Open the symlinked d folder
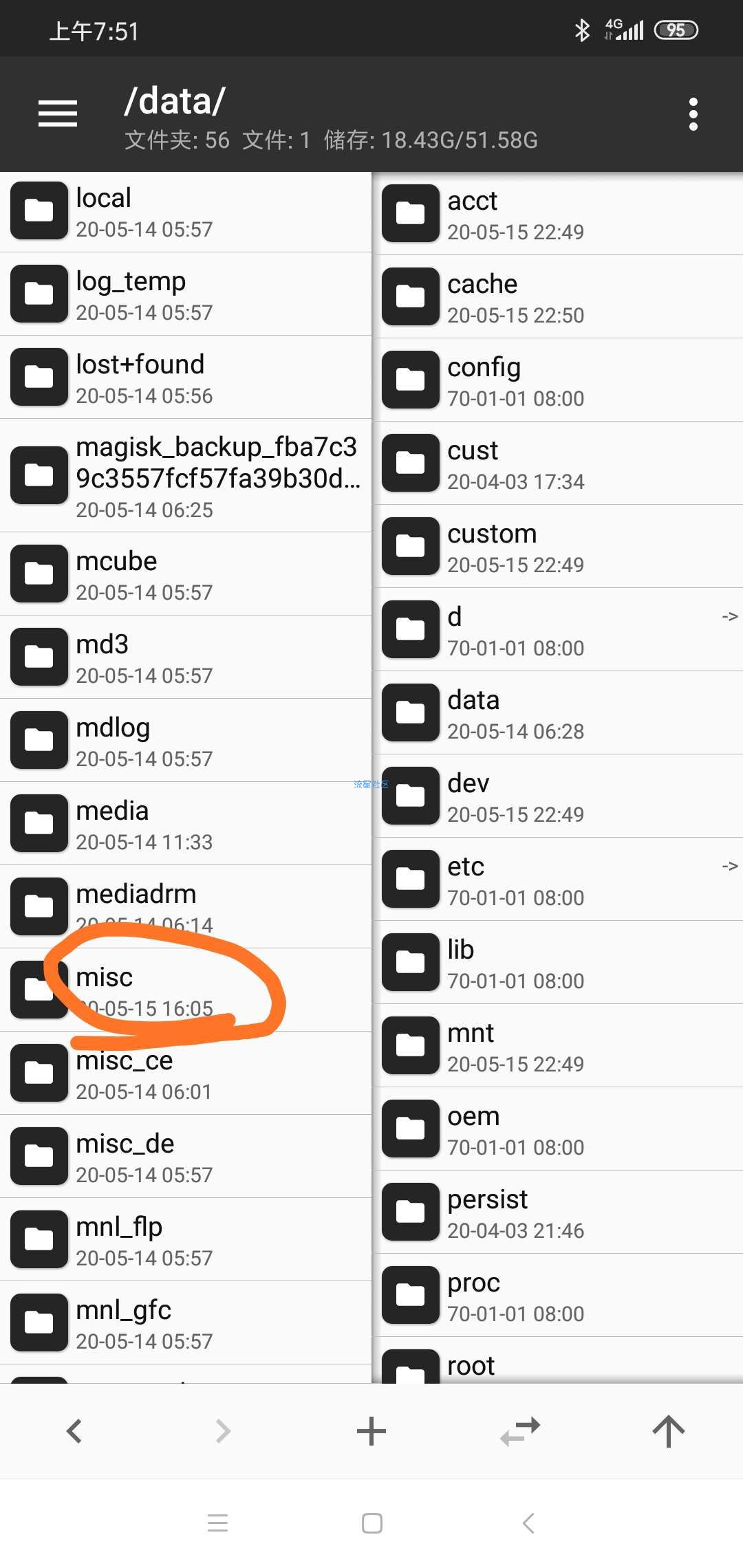The width and height of the screenshot is (743, 1568). (558, 630)
